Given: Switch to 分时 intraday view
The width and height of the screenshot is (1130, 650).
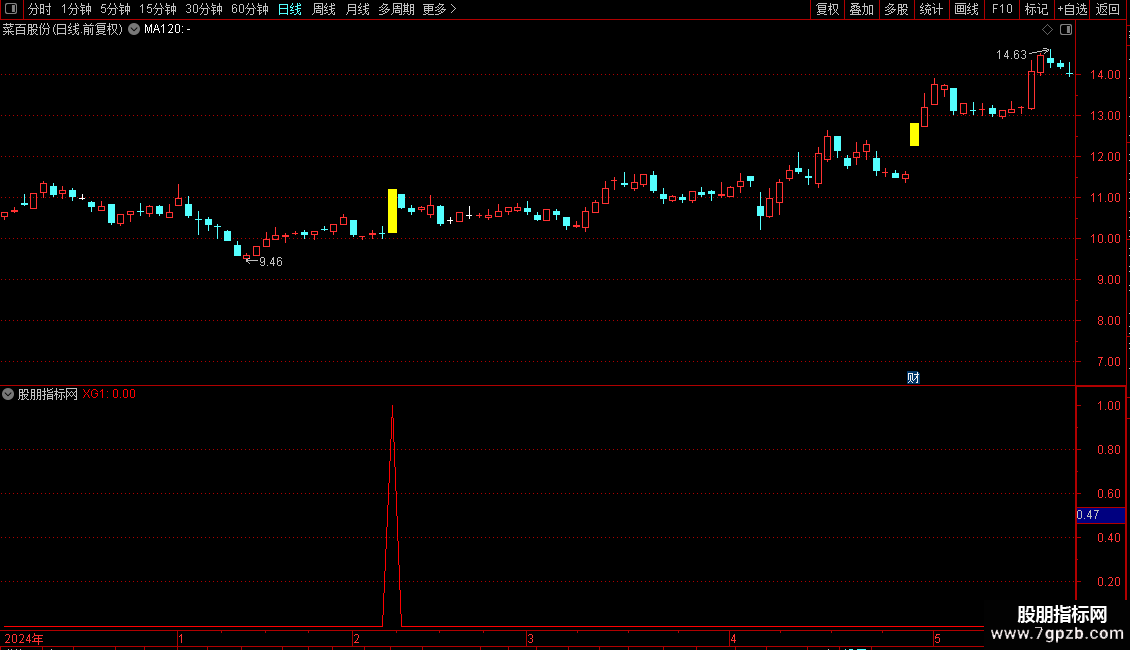Looking at the screenshot, I should coord(40,9).
